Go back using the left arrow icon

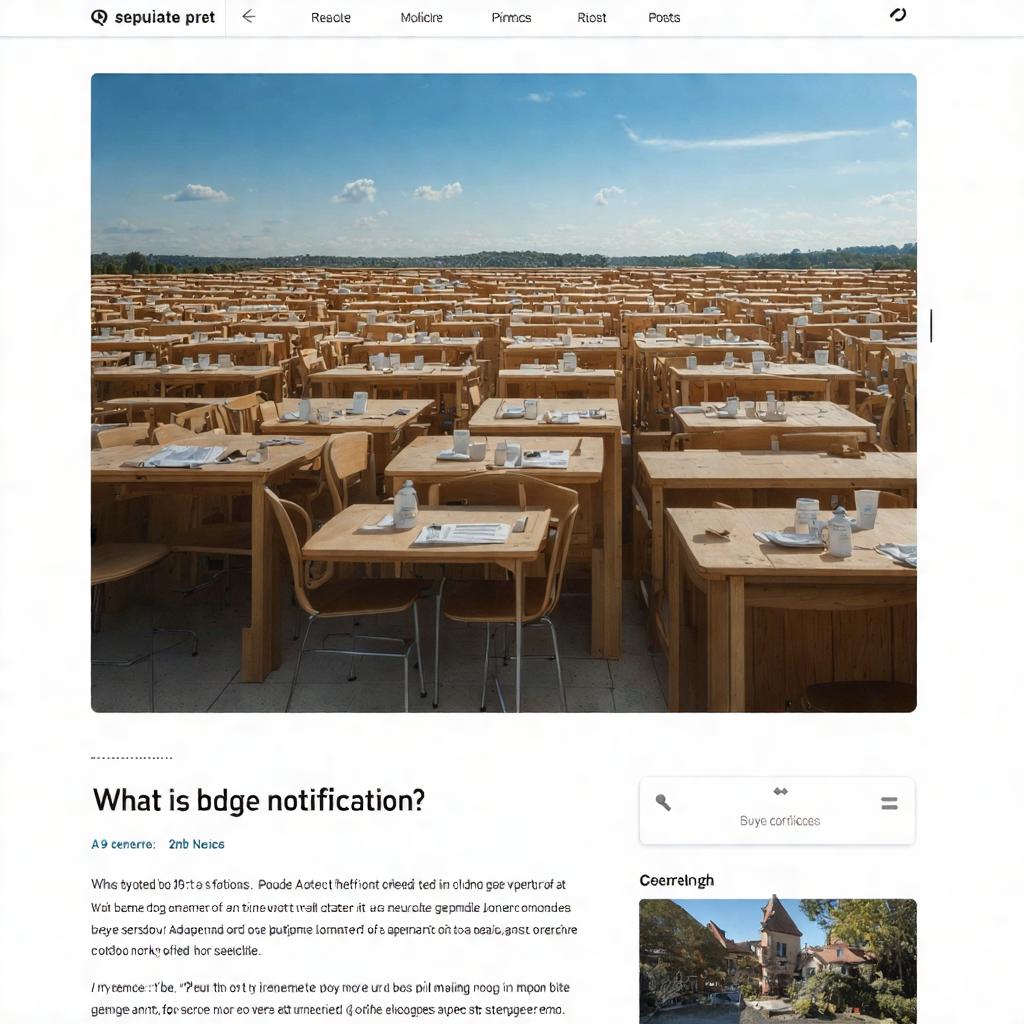click(248, 17)
